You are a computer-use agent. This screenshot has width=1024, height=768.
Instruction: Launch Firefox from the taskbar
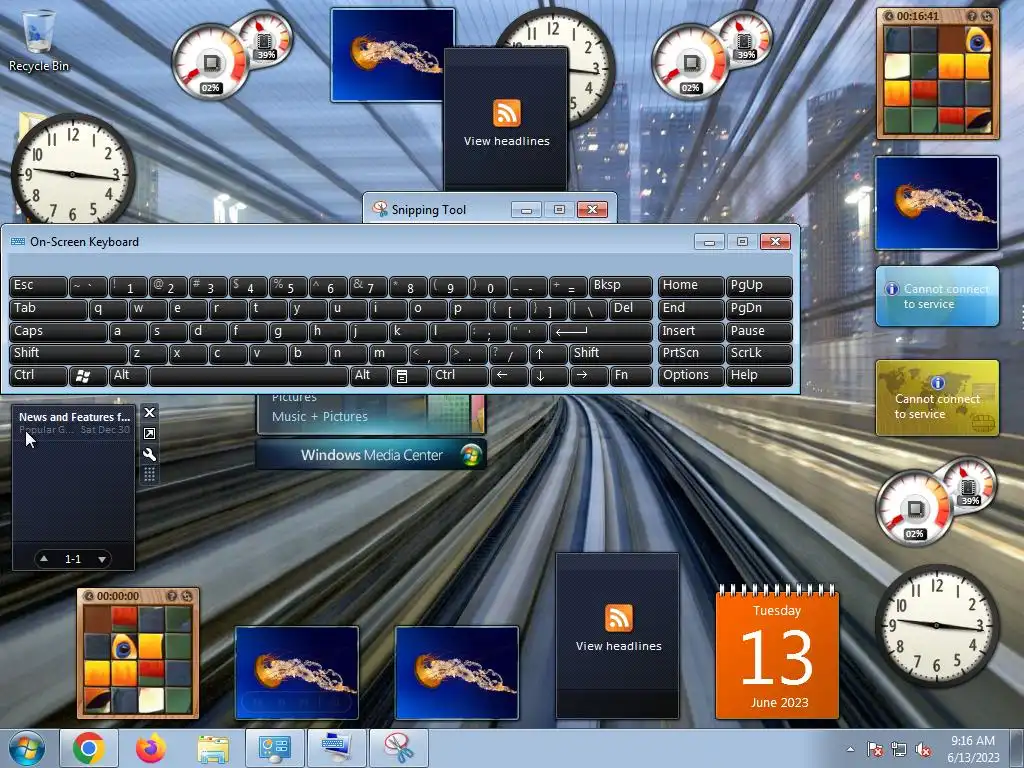click(x=151, y=748)
